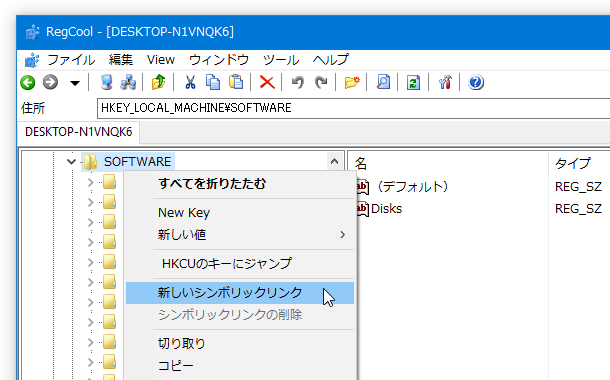Click the Undo arrow icon
The image size is (610, 380).
pos(298,82)
